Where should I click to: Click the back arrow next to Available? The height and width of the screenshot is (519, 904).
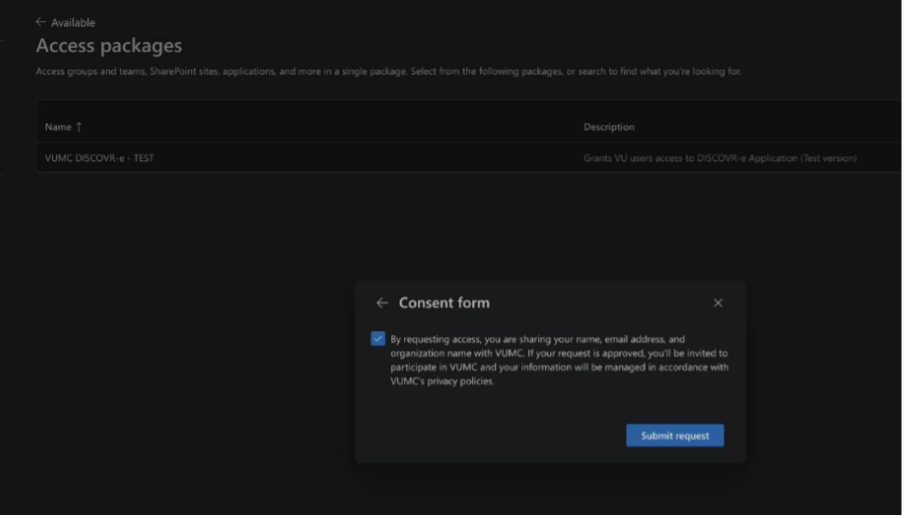40,22
